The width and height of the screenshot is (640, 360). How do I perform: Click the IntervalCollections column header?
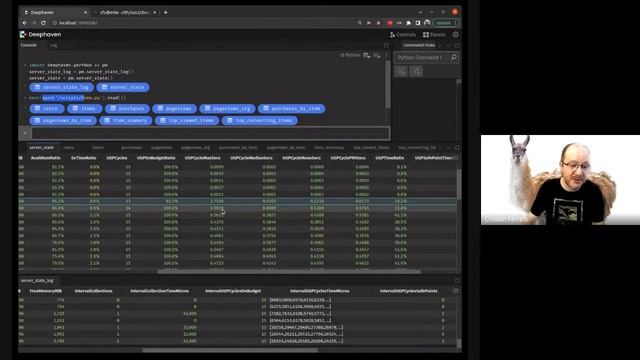pos(93,291)
